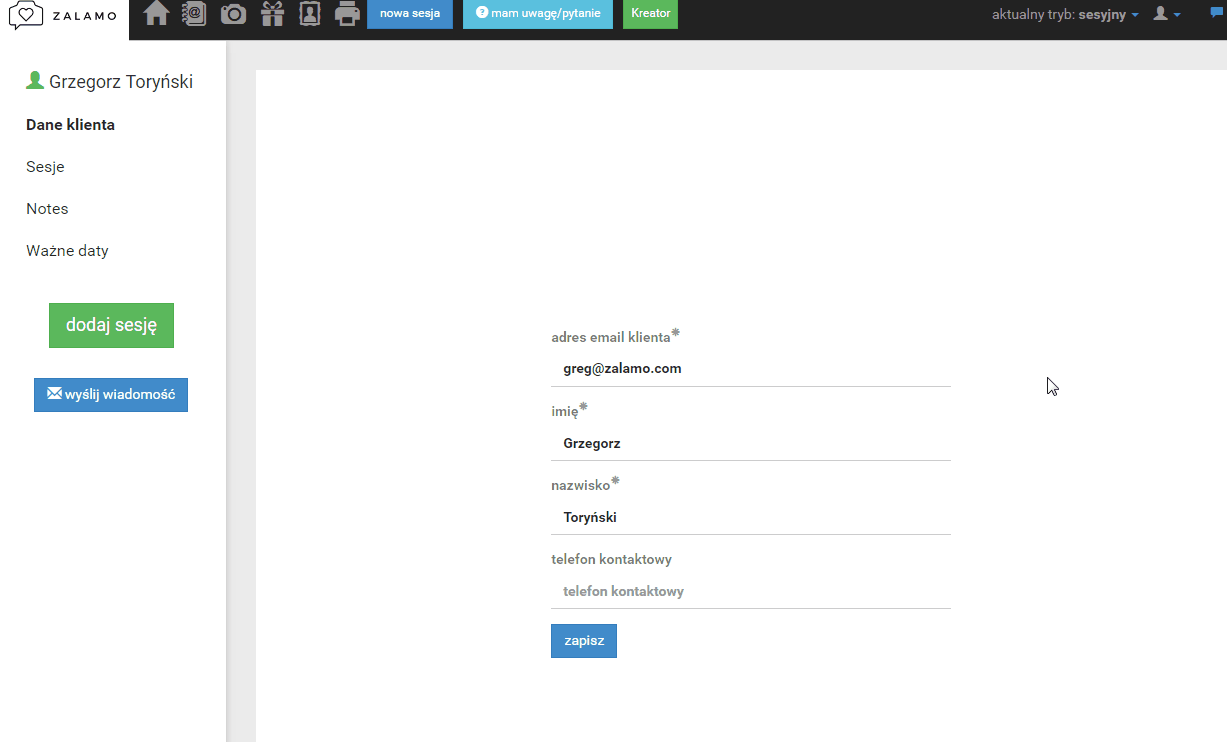Image resolution: width=1227 pixels, height=742 pixels.
Task: Open the green 'Kreator' button
Action: click(x=650, y=14)
